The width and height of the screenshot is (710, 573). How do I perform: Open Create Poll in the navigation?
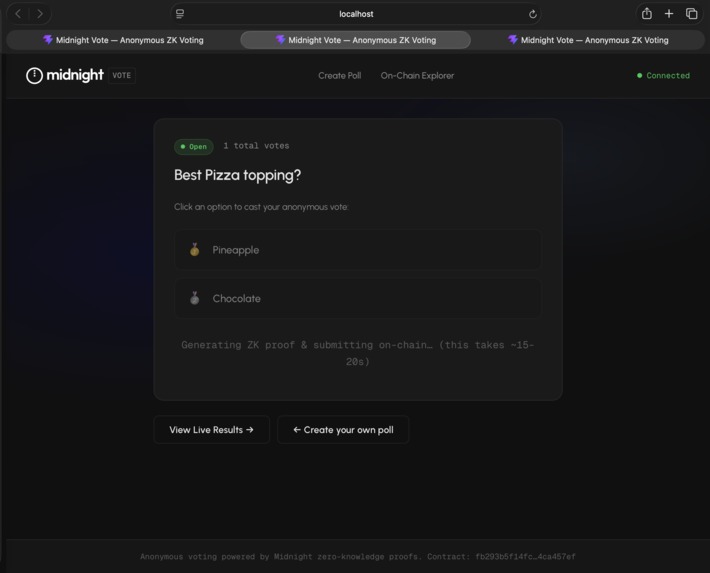(x=340, y=76)
